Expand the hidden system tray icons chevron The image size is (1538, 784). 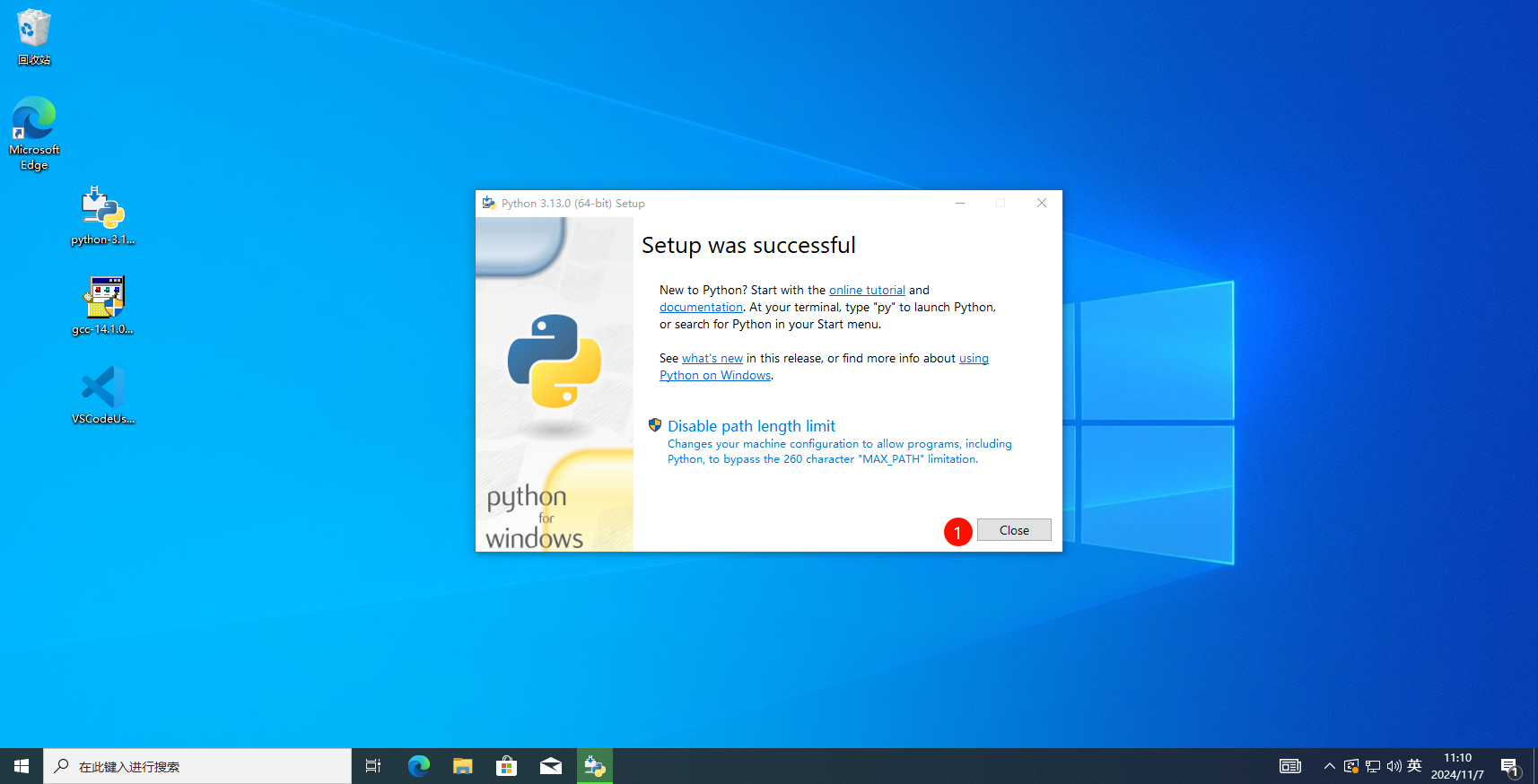(x=1329, y=766)
